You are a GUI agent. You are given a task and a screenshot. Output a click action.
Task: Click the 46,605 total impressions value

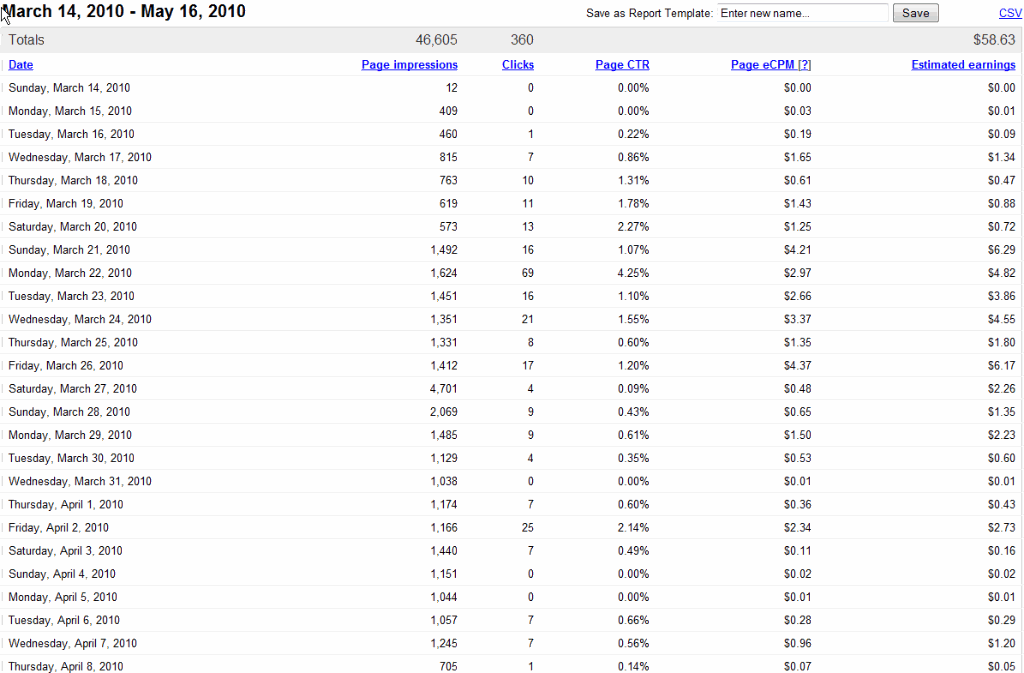436,40
